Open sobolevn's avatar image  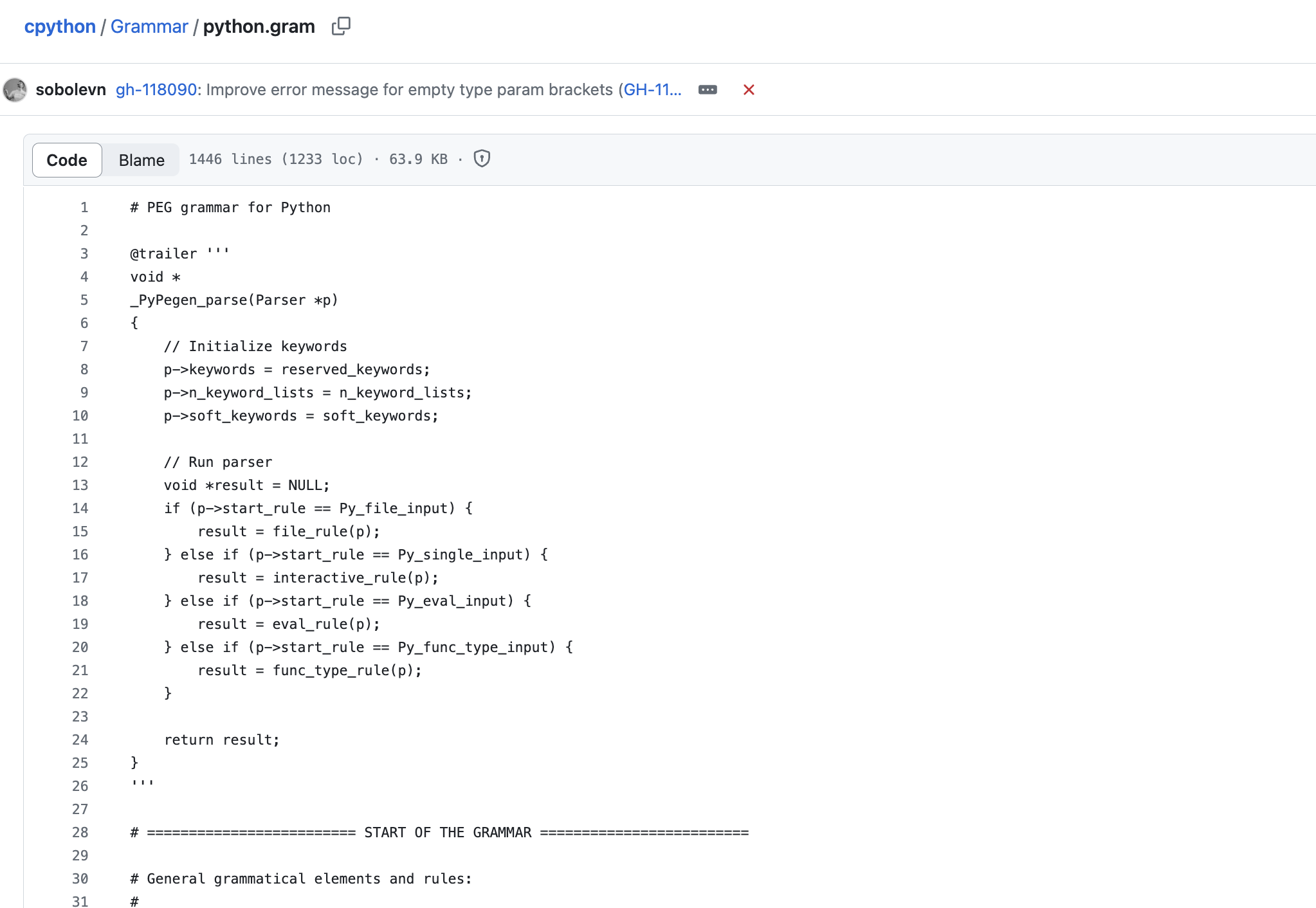(x=15, y=89)
